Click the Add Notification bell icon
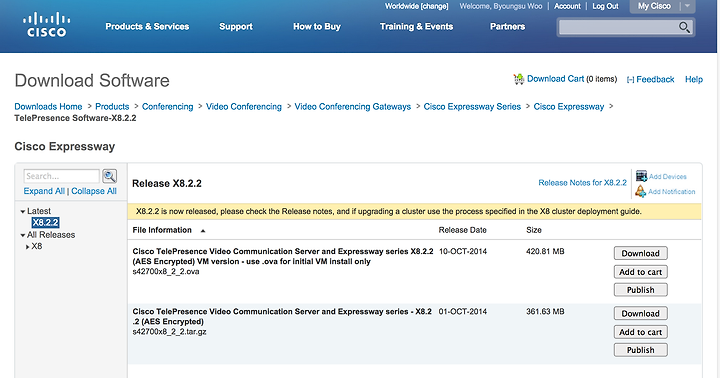The width and height of the screenshot is (720, 378). point(640,191)
